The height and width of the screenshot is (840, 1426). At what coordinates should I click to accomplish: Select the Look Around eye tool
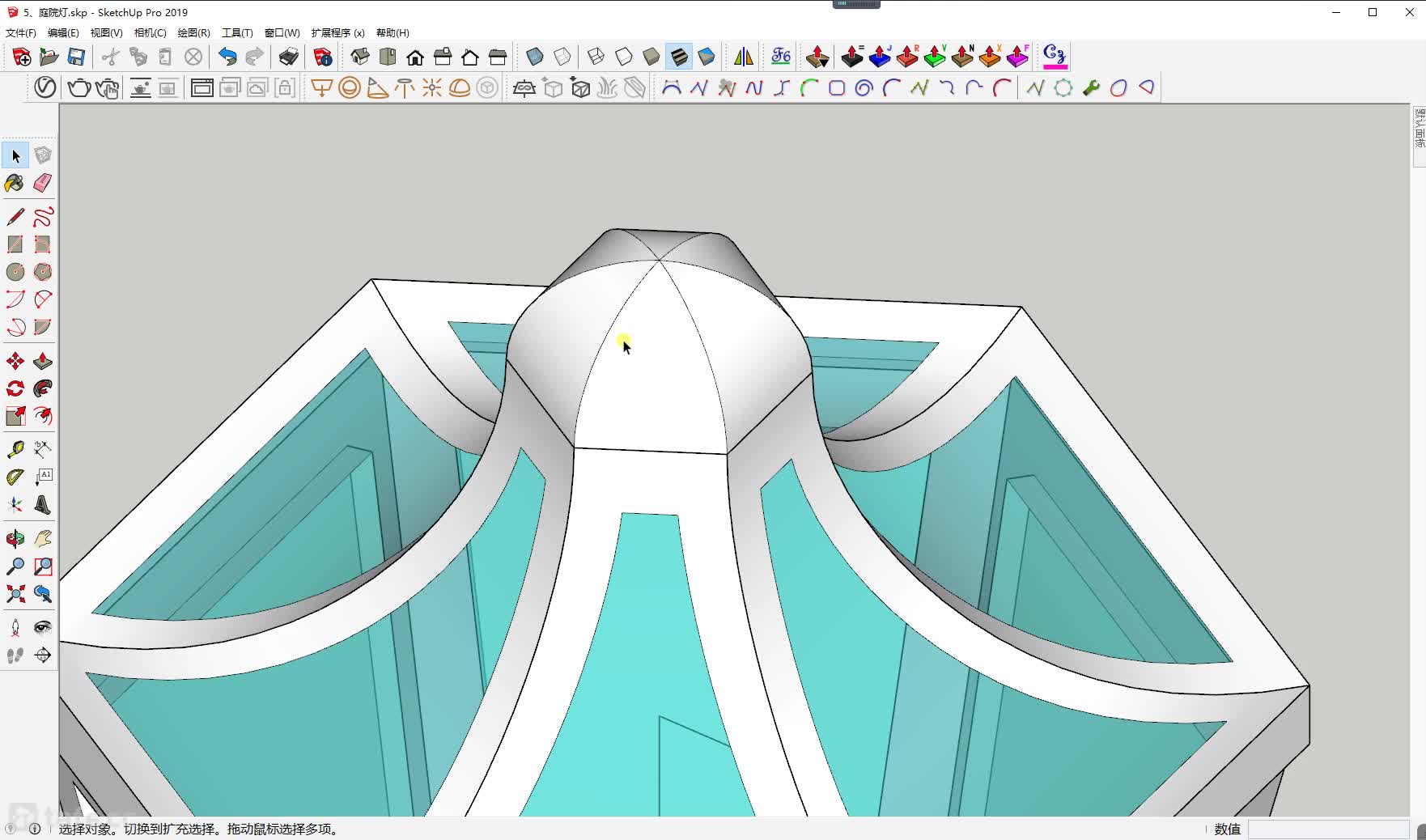[x=43, y=628]
